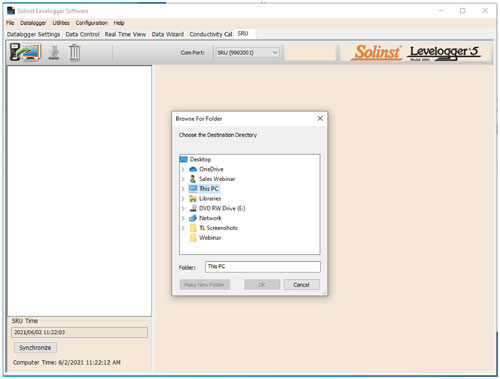Switch to Conductivity Cal tab

click(x=211, y=34)
